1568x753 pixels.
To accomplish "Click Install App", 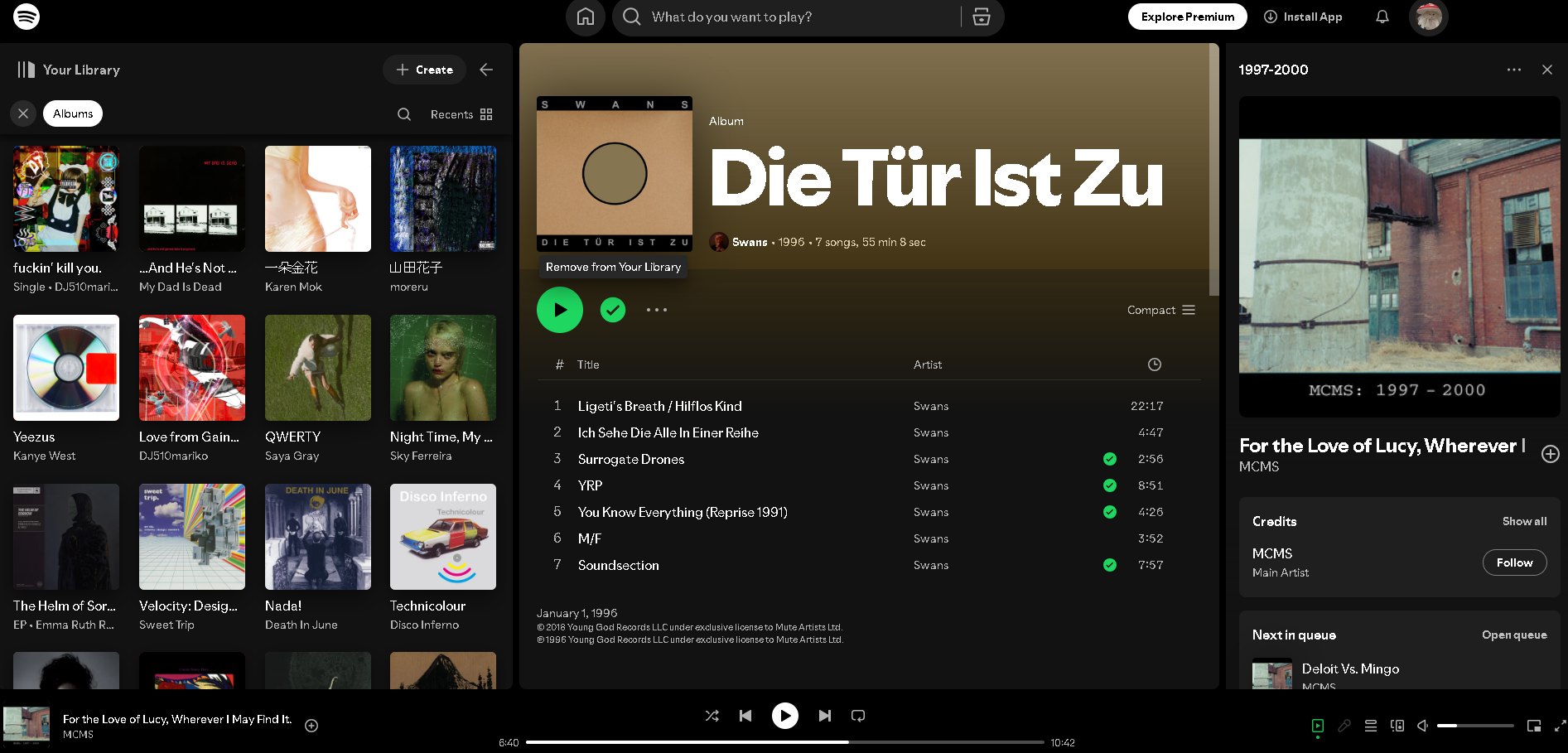I will [x=1303, y=17].
